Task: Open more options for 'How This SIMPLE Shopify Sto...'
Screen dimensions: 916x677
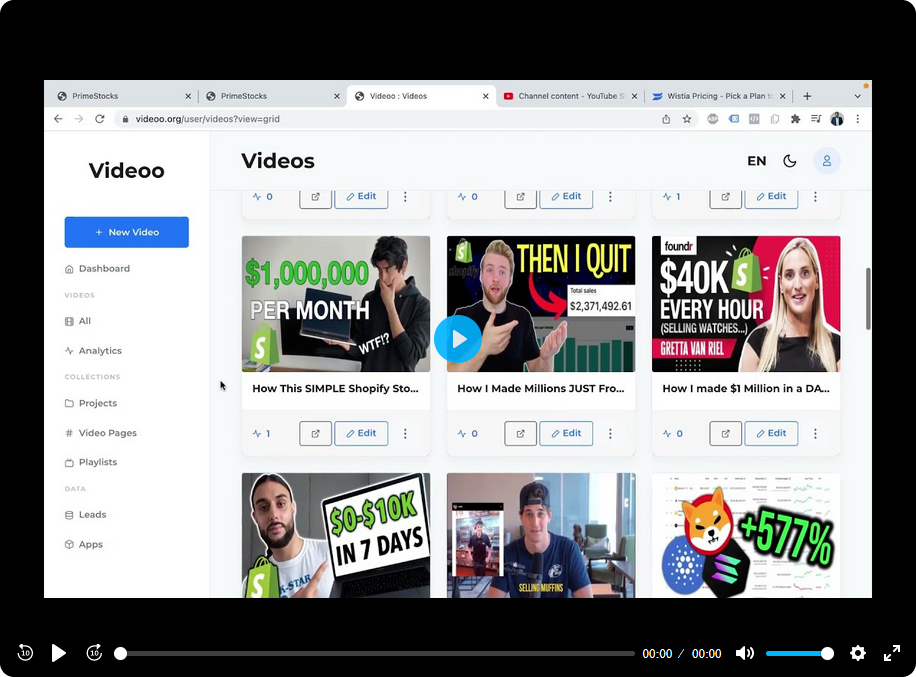Action: 405,433
